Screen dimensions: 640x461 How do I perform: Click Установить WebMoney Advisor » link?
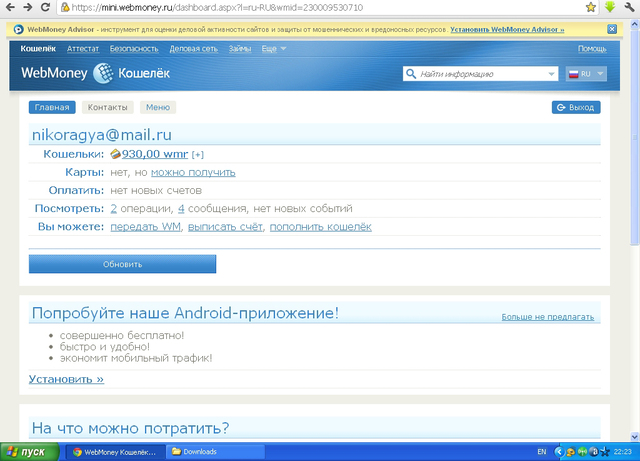point(507,29)
